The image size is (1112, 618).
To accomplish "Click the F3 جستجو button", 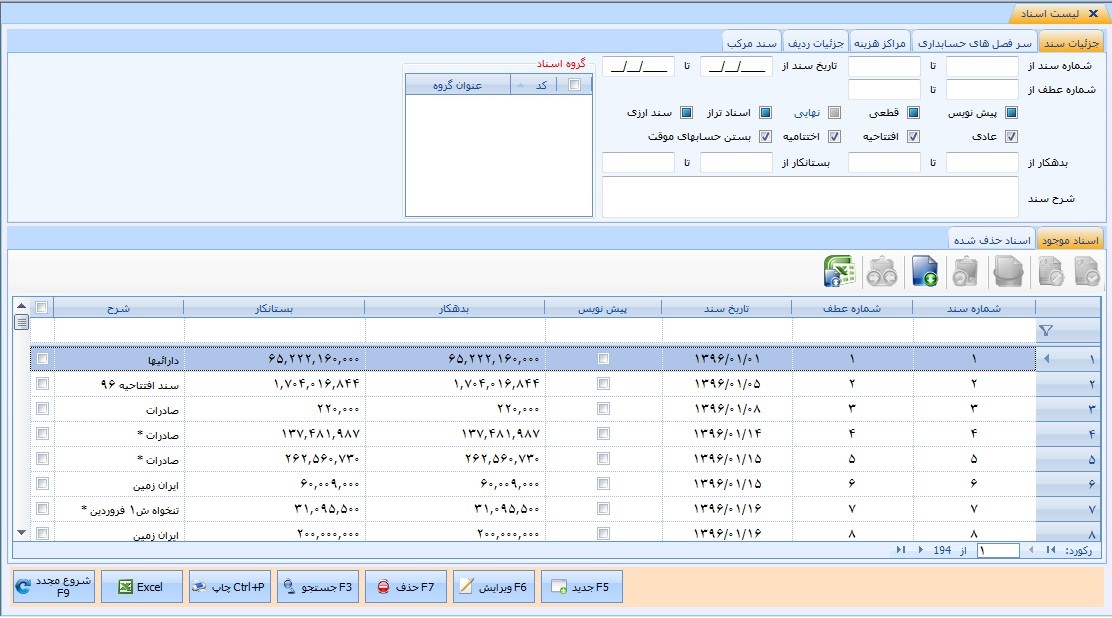I will pos(318,587).
